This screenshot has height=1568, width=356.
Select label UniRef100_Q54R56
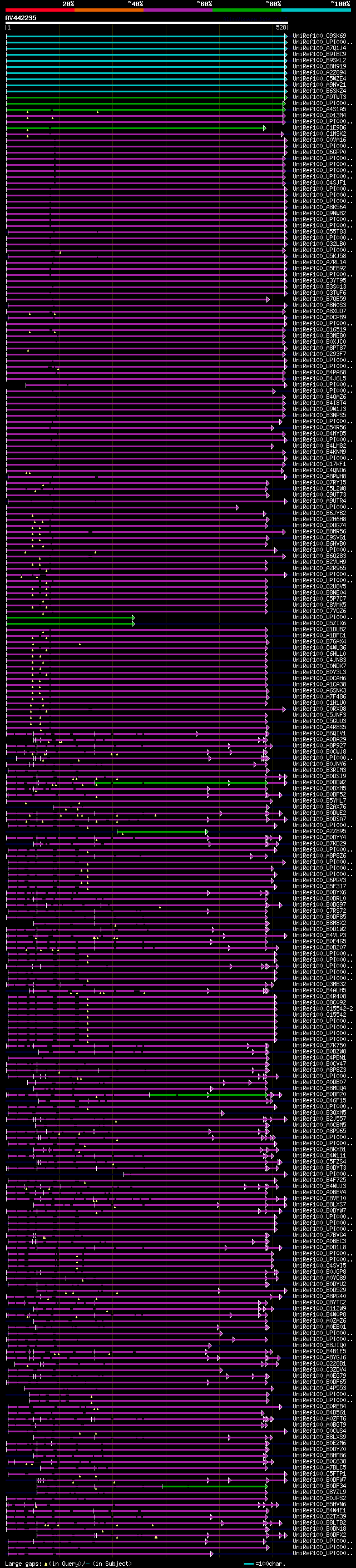pos(319,427)
